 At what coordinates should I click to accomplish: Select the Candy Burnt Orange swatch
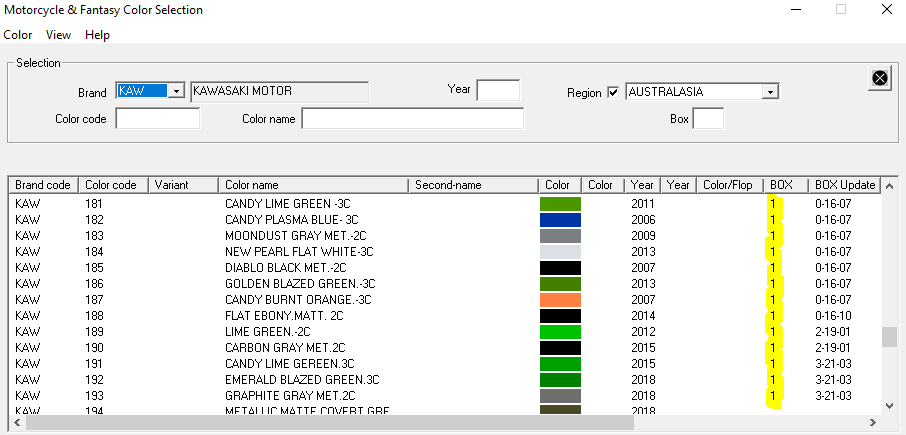(x=559, y=300)
